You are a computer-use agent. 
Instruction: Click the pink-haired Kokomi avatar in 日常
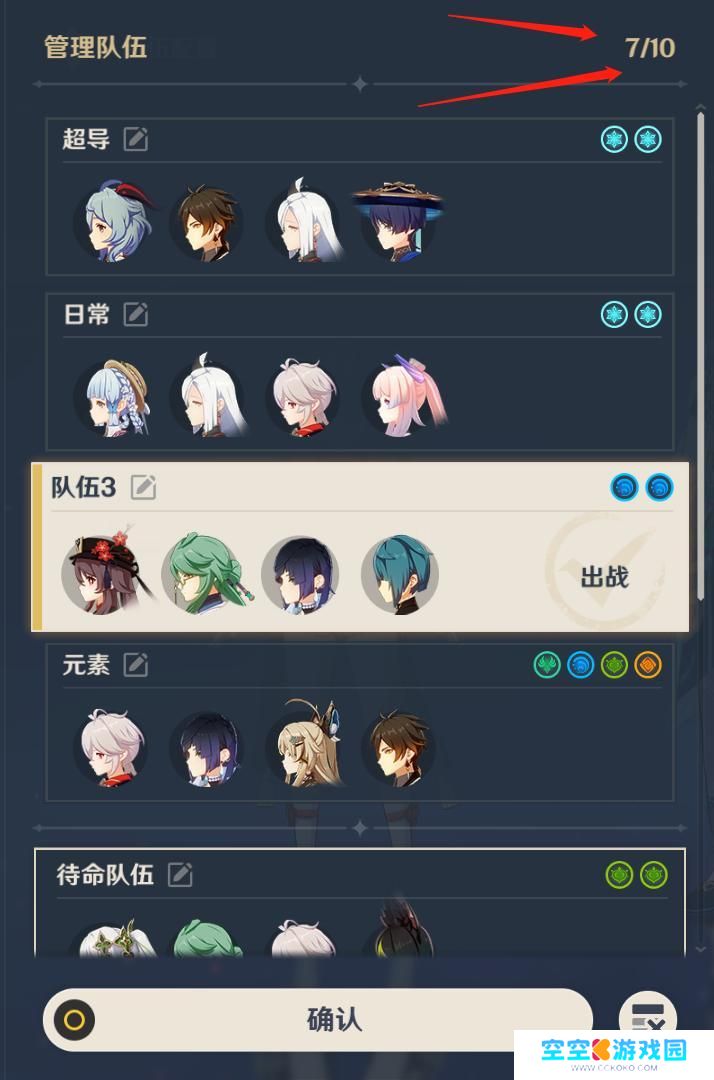tap(406, 397)
